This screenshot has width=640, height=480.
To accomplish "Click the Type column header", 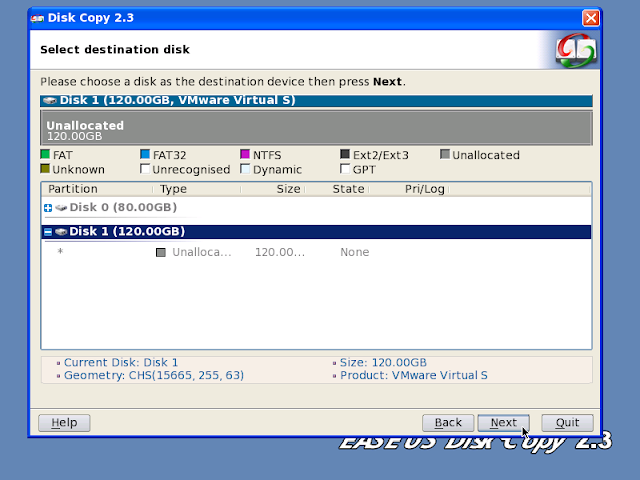I will tap(173, 189).
